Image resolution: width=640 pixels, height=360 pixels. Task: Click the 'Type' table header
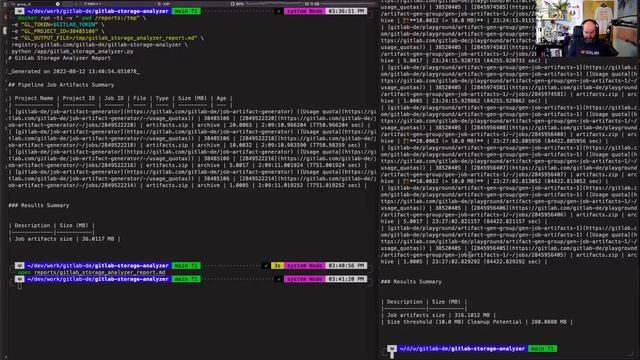pos(162,98)
